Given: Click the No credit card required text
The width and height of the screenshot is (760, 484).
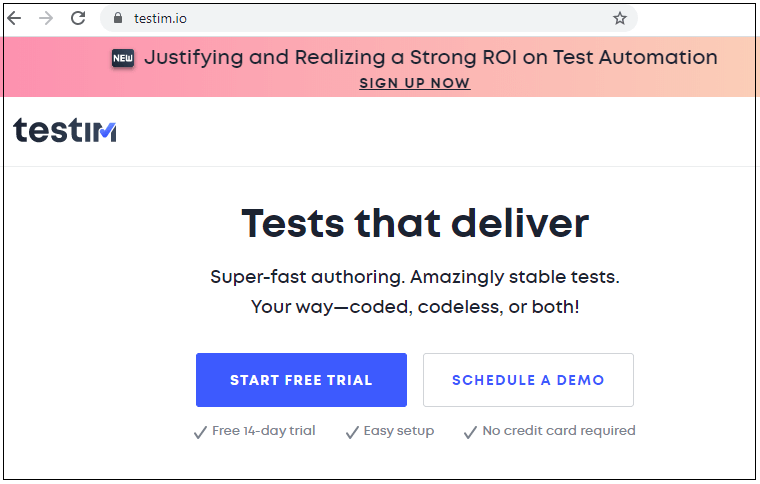Looking at the screenshot, I should point(559,431).
